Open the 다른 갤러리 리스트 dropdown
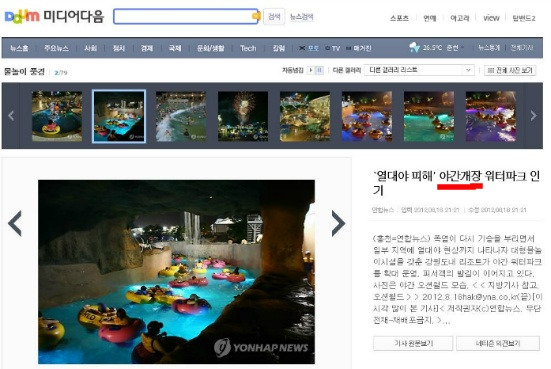This screenshot has height=369, width=551. (x=419, y=70)
